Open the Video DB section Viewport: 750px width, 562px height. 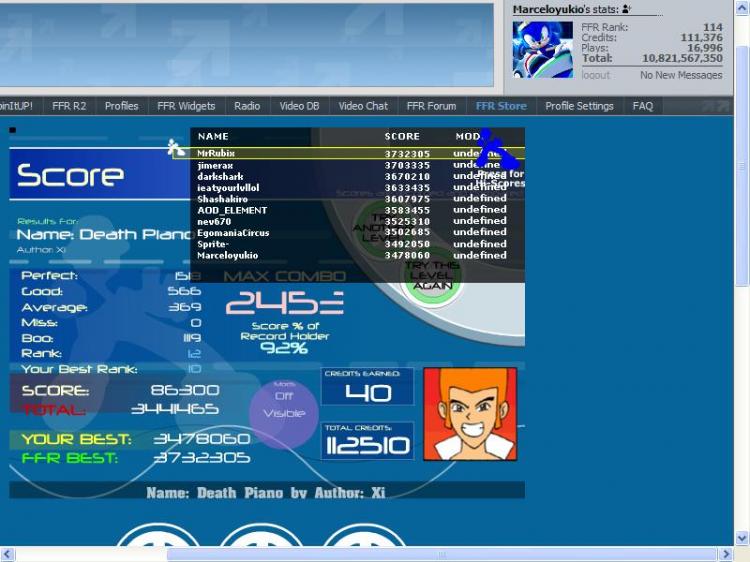(x=299, y=106)
